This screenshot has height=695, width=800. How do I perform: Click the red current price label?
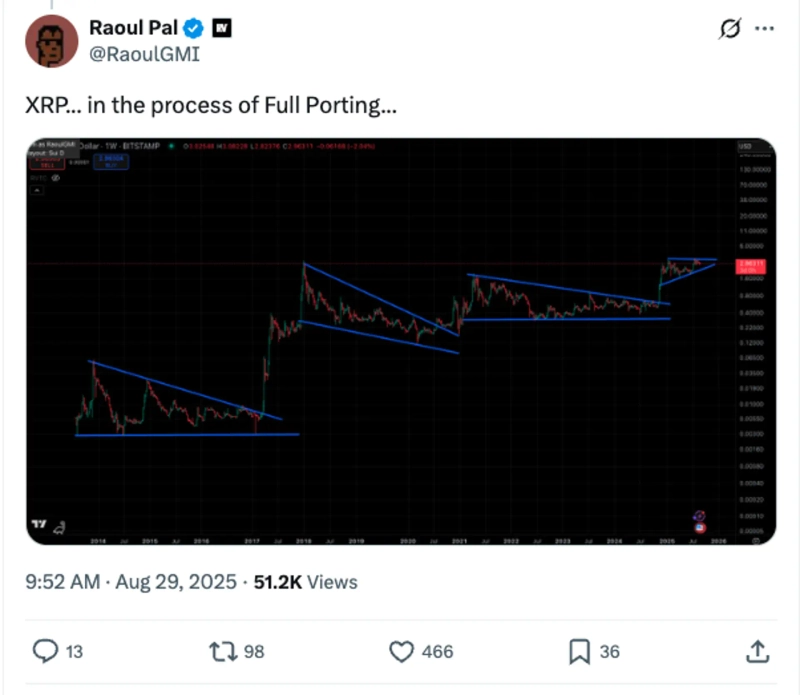point(750,265)
